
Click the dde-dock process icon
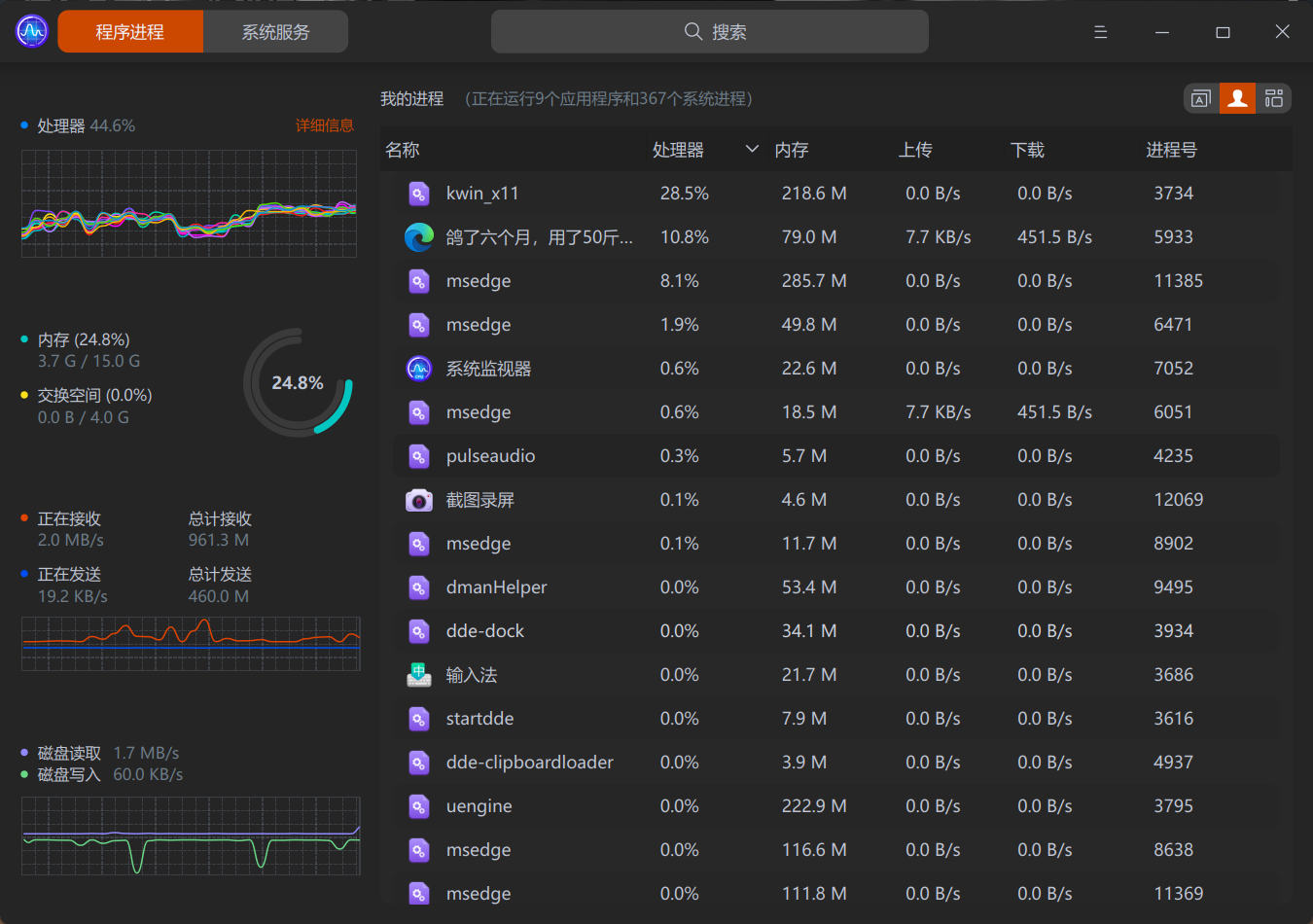coord(419,630)
